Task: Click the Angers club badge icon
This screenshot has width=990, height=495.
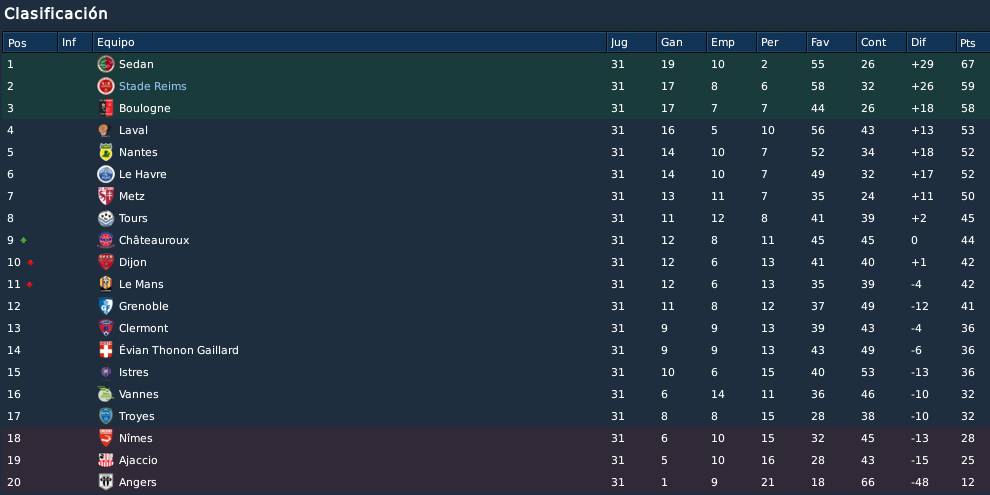Action: click(x=105, y=482)
